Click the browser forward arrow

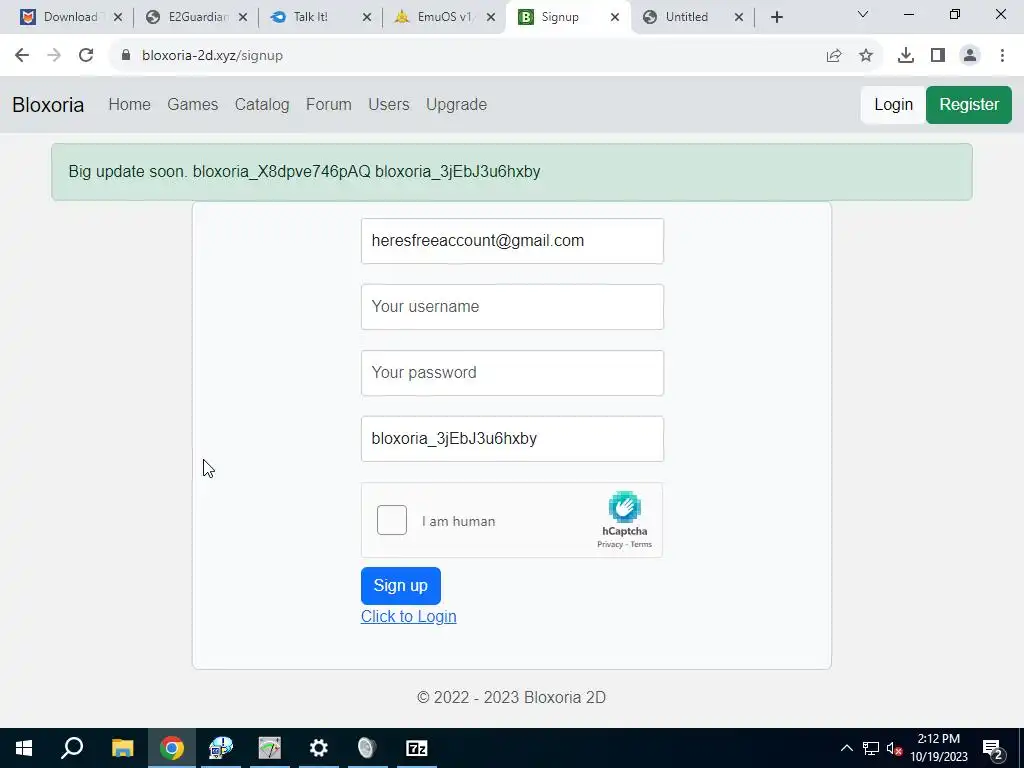pyautogui.click(x=54, y=56)
